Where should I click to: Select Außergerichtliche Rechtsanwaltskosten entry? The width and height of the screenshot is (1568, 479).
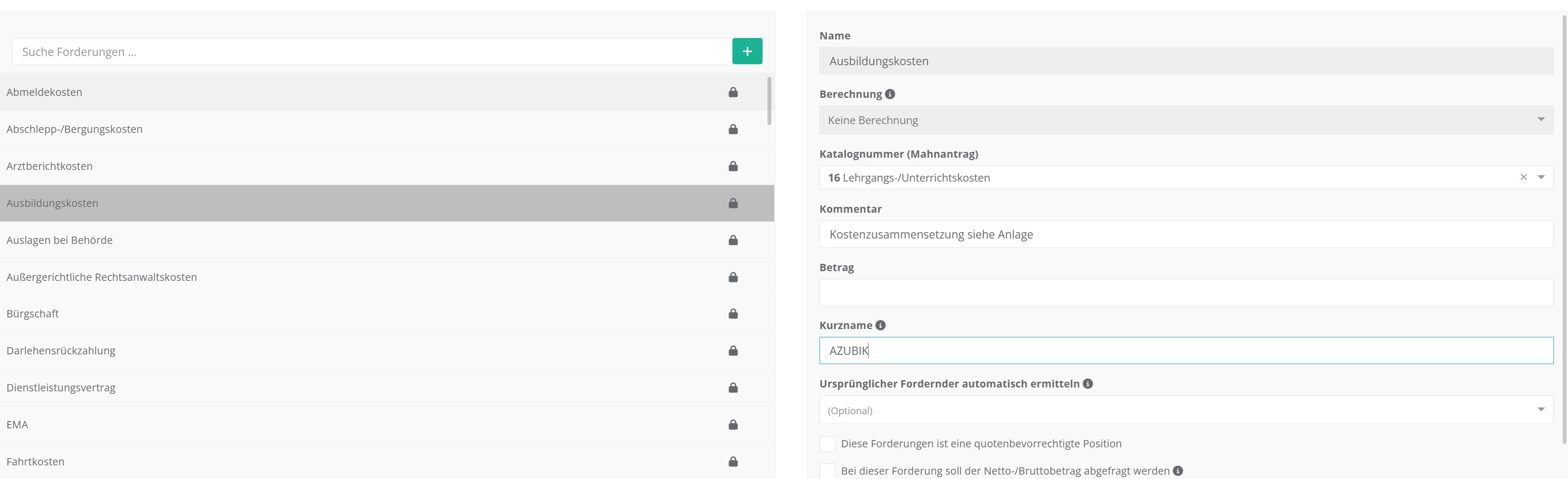pos(102,277)
